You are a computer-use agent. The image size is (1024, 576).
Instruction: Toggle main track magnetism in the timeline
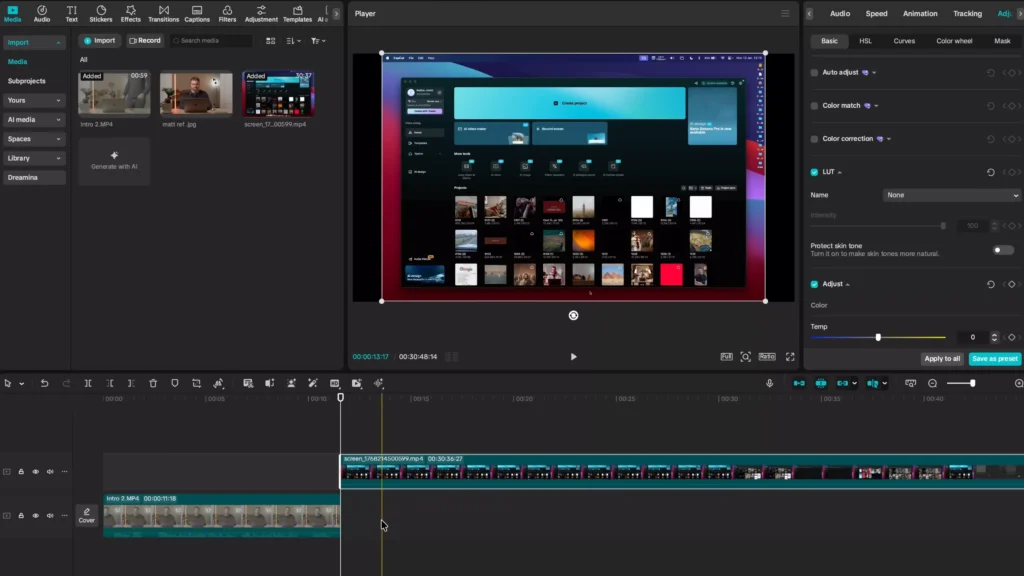click(x=799, y=383)
